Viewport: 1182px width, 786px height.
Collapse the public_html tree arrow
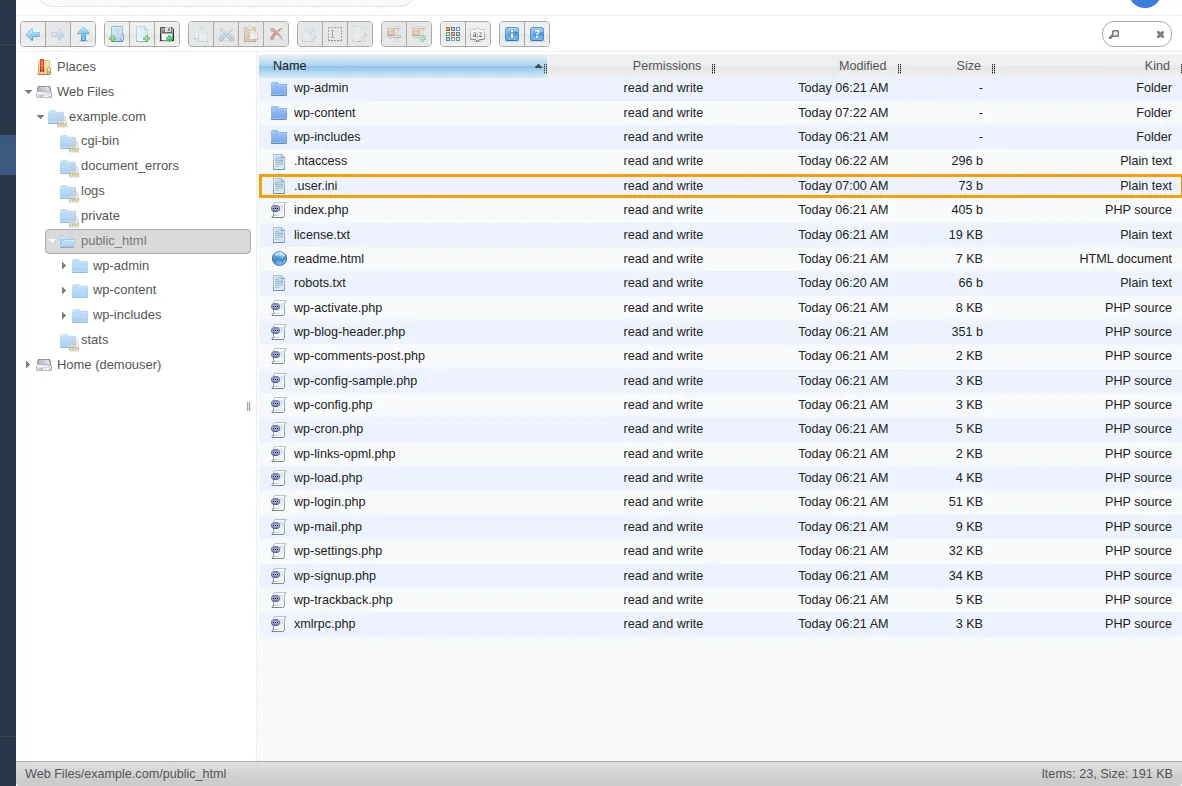tap(52, 241)
